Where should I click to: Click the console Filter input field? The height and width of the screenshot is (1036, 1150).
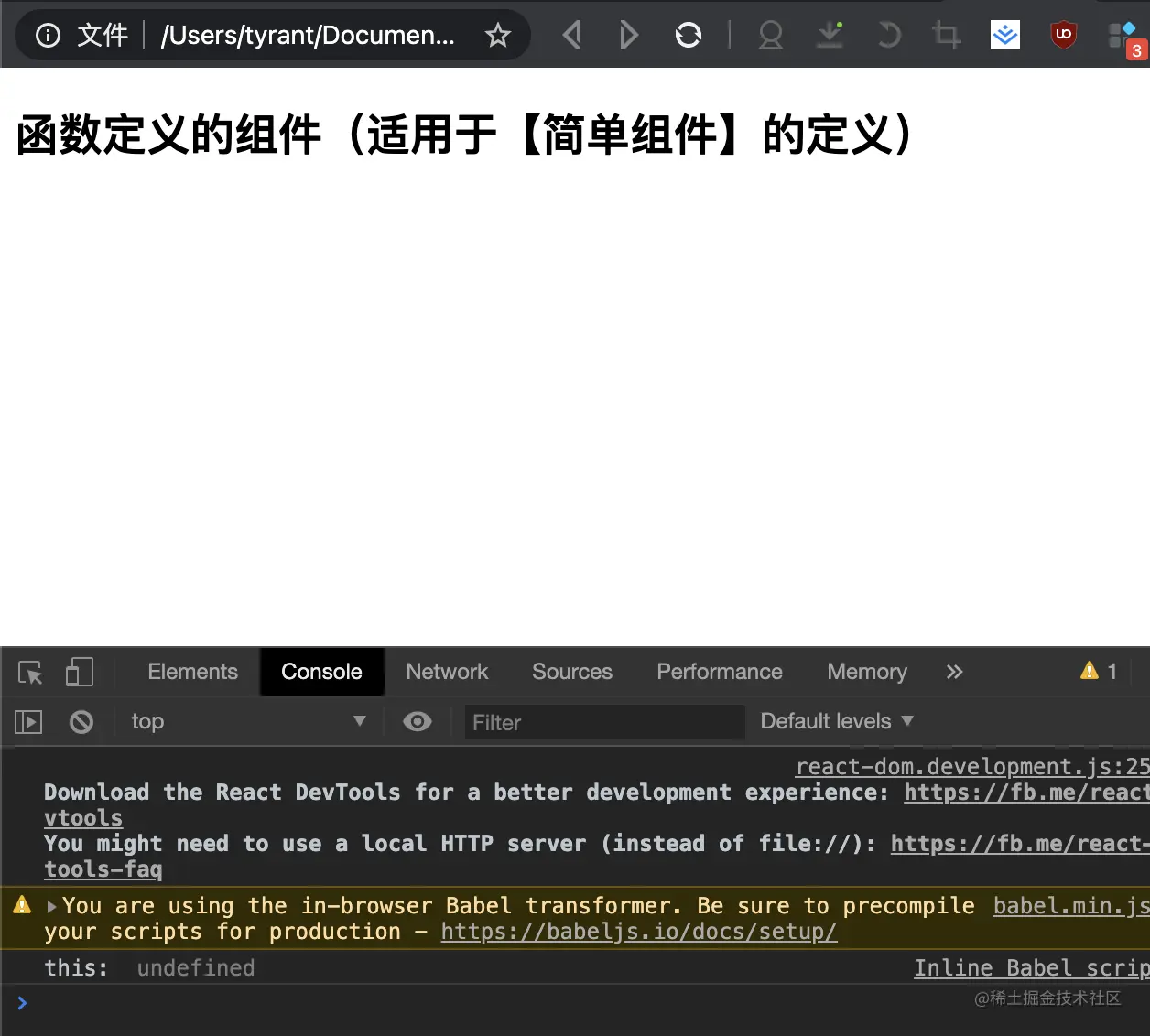pos(603,722)
